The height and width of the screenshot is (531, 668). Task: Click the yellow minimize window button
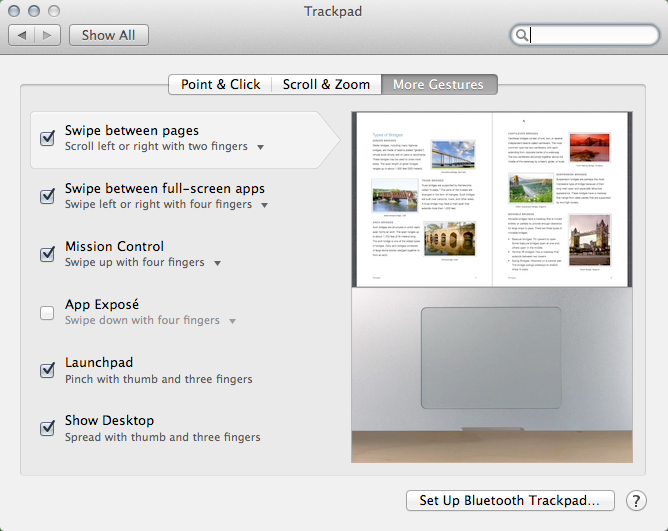(x=36, y=11)
